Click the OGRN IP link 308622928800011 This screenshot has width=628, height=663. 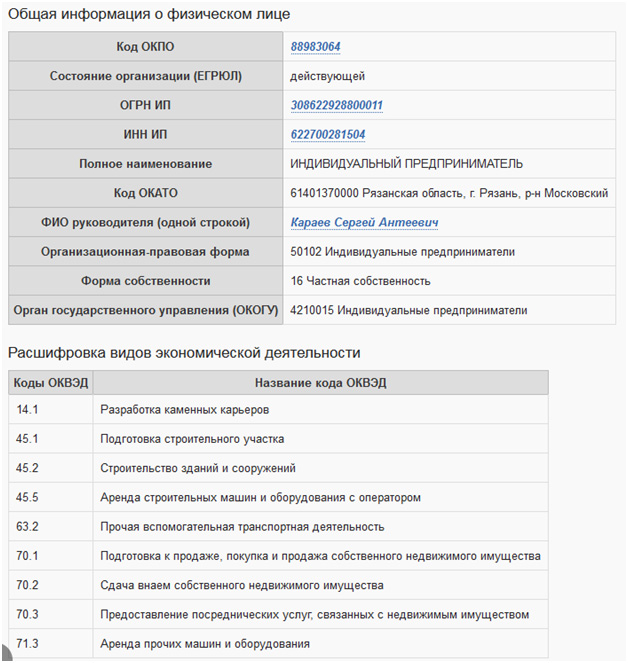pos(336,105)
